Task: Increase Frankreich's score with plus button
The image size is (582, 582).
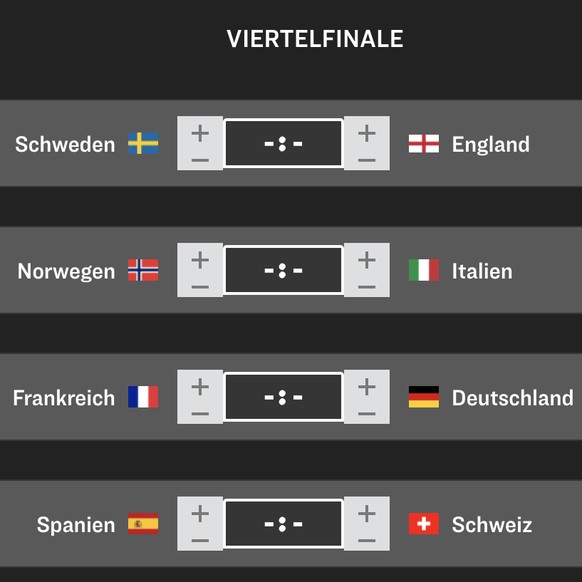Action: (x=200, y=387)
